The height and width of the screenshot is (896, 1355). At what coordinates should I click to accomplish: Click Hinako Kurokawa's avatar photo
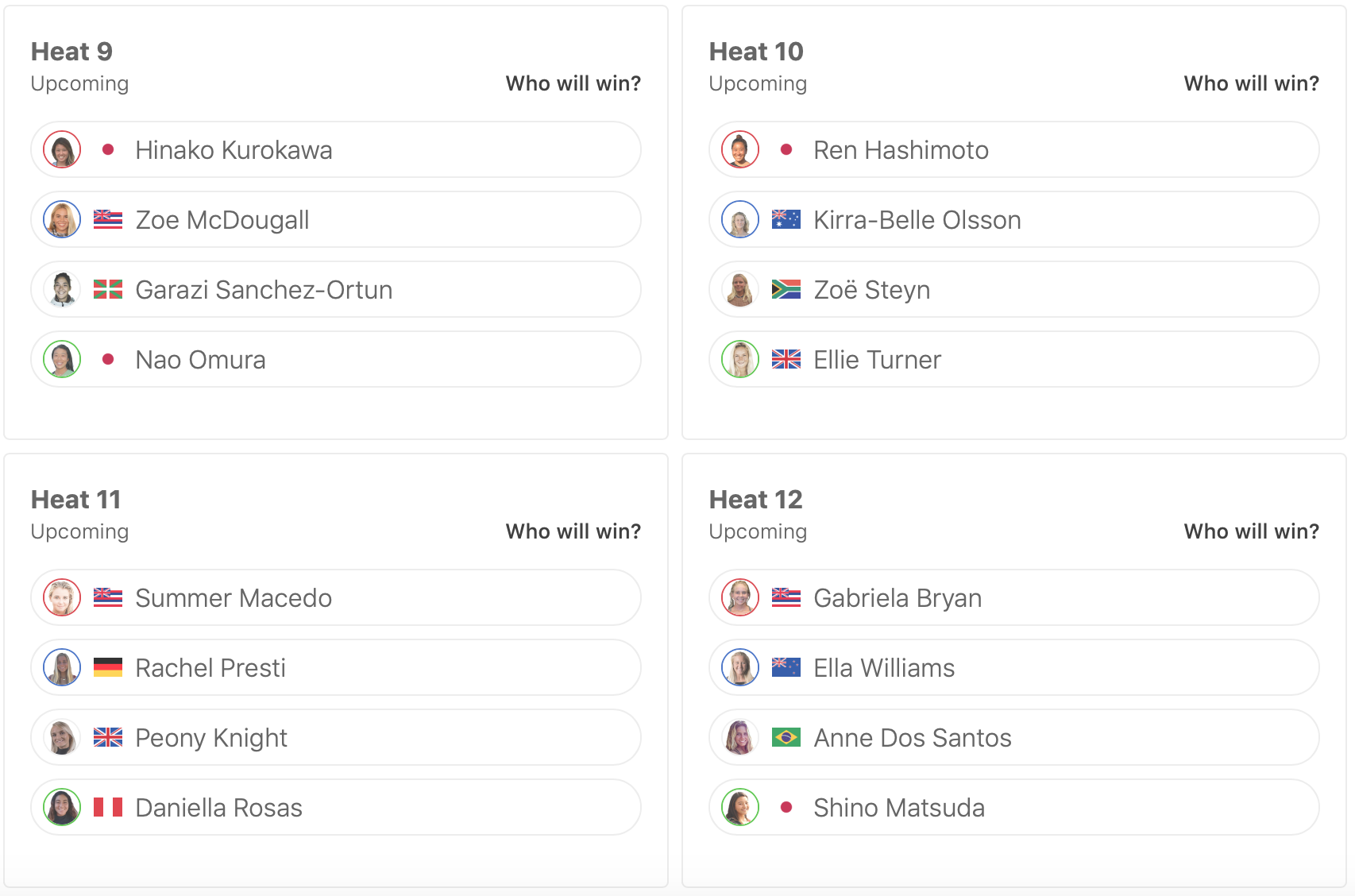(x=62, y=150)
